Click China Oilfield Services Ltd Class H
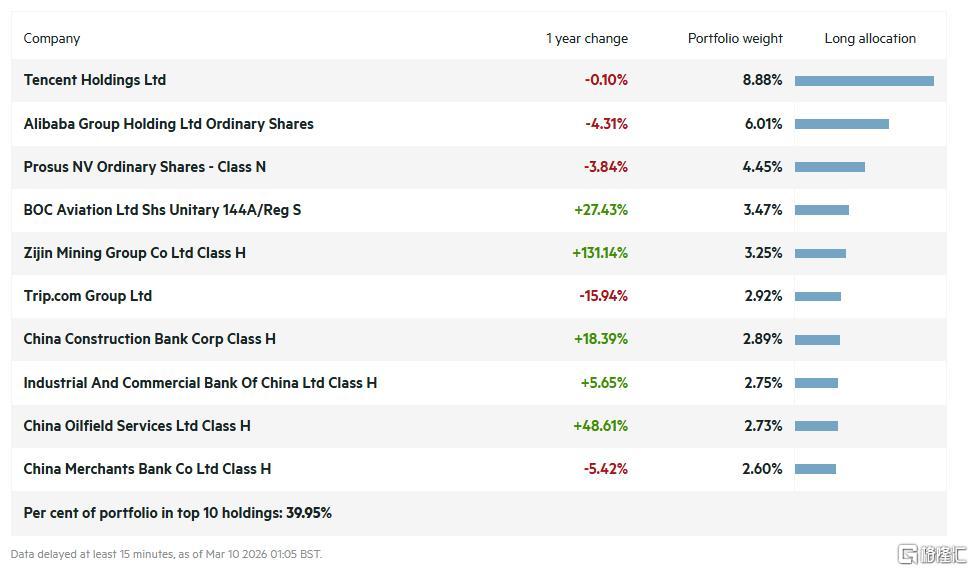Screen dimensions: 973x571 pos(137,426)
